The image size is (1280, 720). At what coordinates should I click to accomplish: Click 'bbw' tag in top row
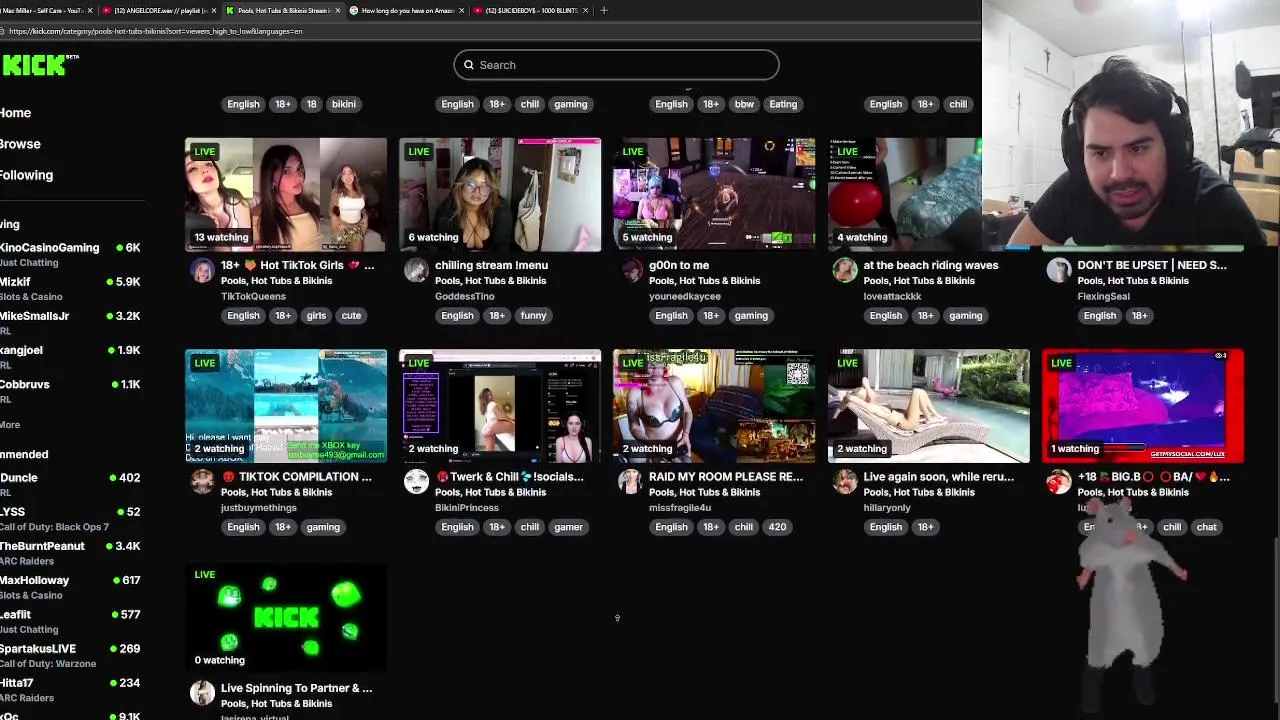pyautogui.click(x=744, y=104)
